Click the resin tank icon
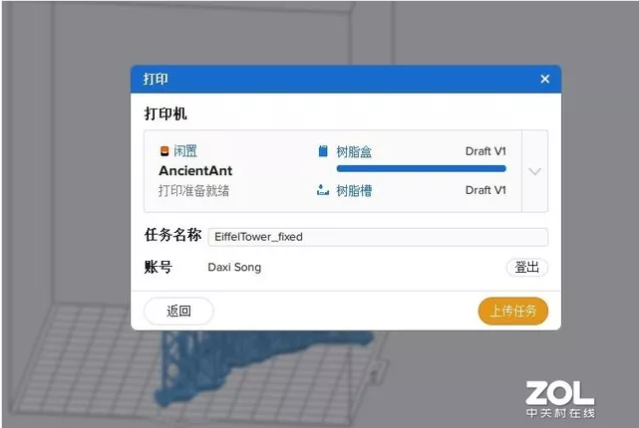The height and width of the screenshot is (428, 639). 323,190
